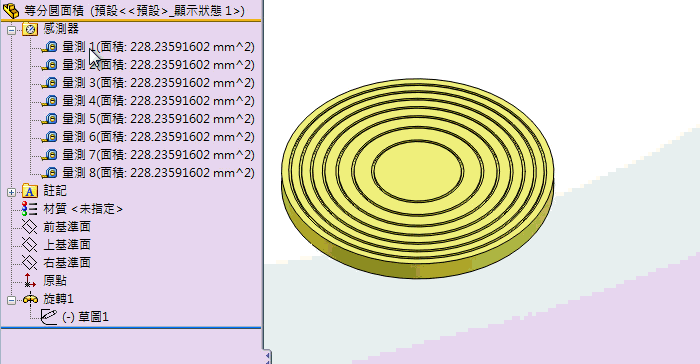The image size is (700, 364).
Task: Click the sensor icon for 量測 3
Action: tap(50, 83)
